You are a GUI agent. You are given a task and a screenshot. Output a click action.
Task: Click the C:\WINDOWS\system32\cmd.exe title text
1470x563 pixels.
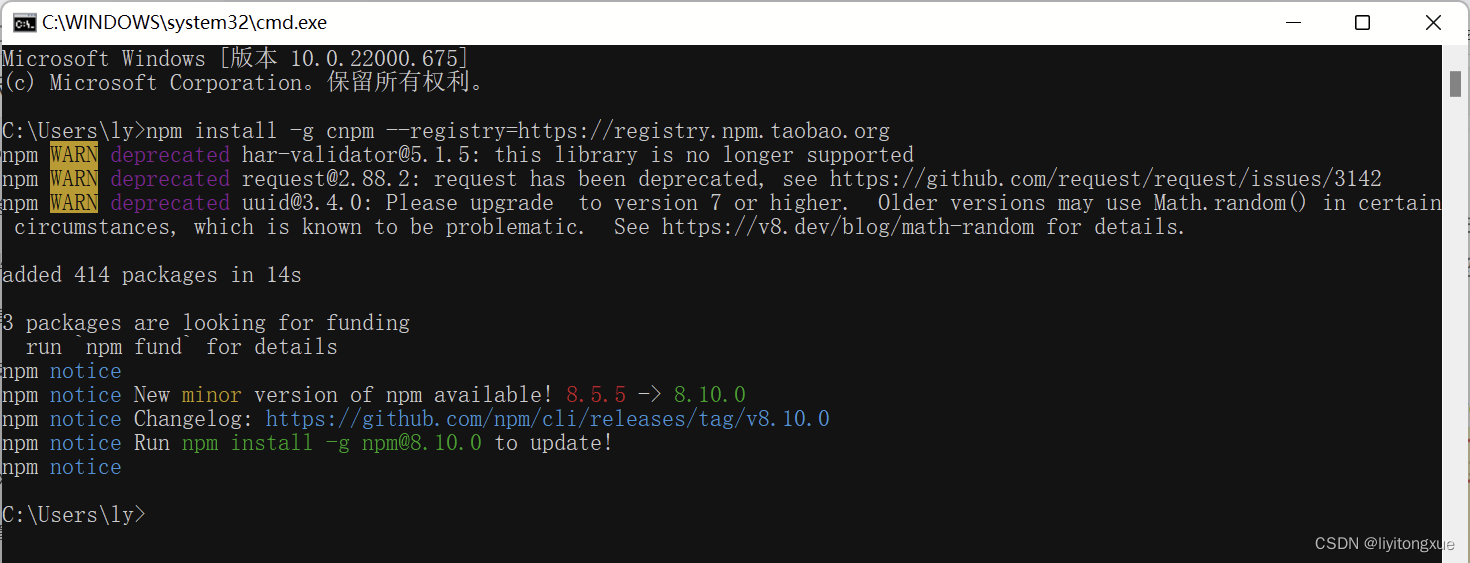(x=184, y=22)
